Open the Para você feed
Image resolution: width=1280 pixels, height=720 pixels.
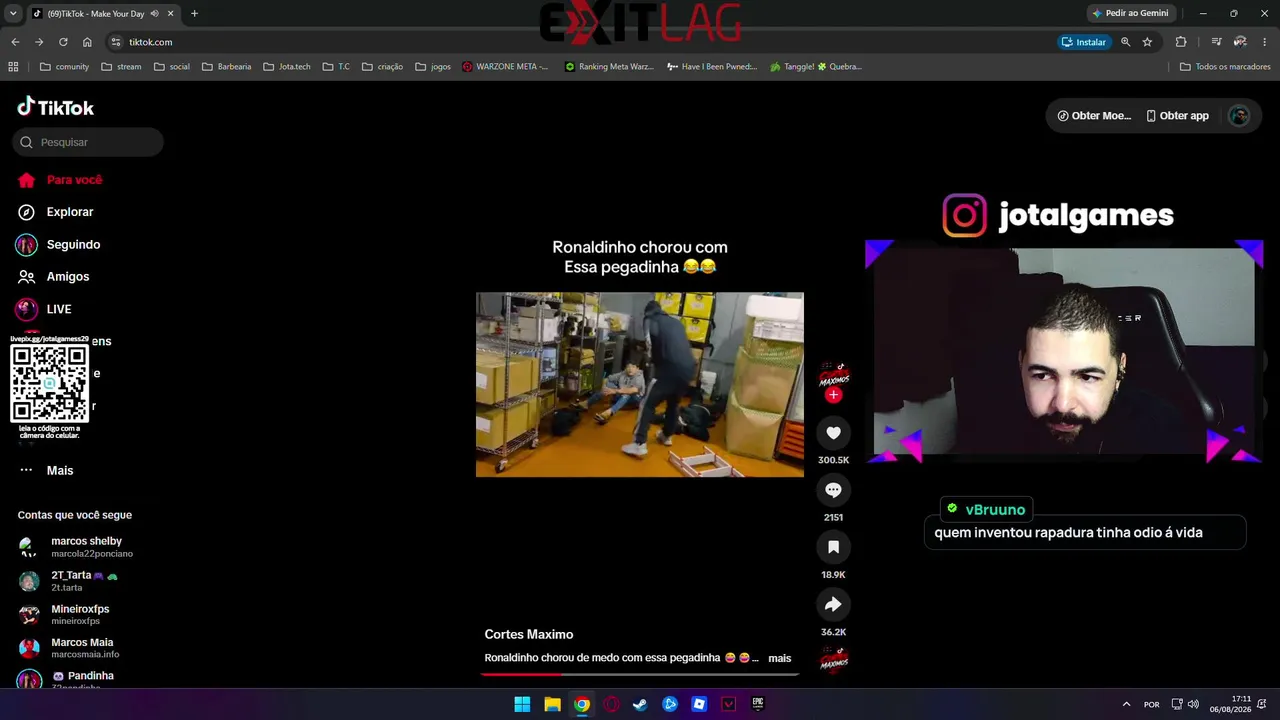pos(60,180)
